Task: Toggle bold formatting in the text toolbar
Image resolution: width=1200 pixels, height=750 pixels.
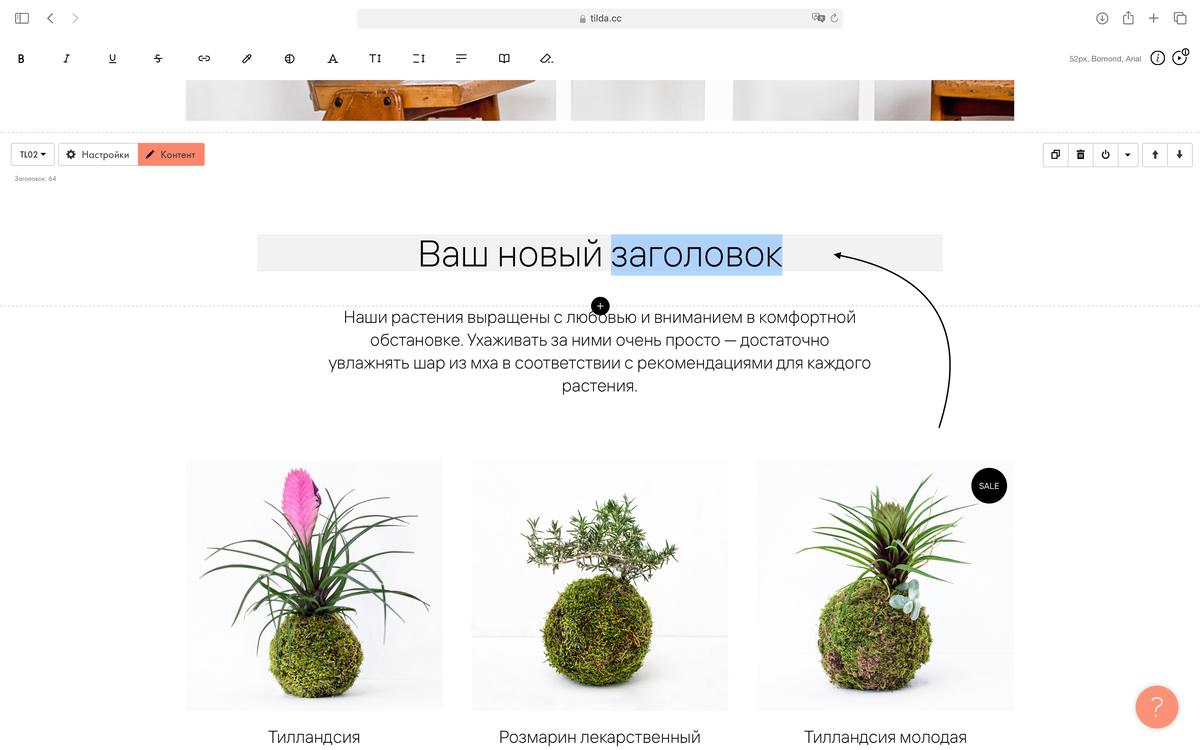Action: tap(21, 58)
